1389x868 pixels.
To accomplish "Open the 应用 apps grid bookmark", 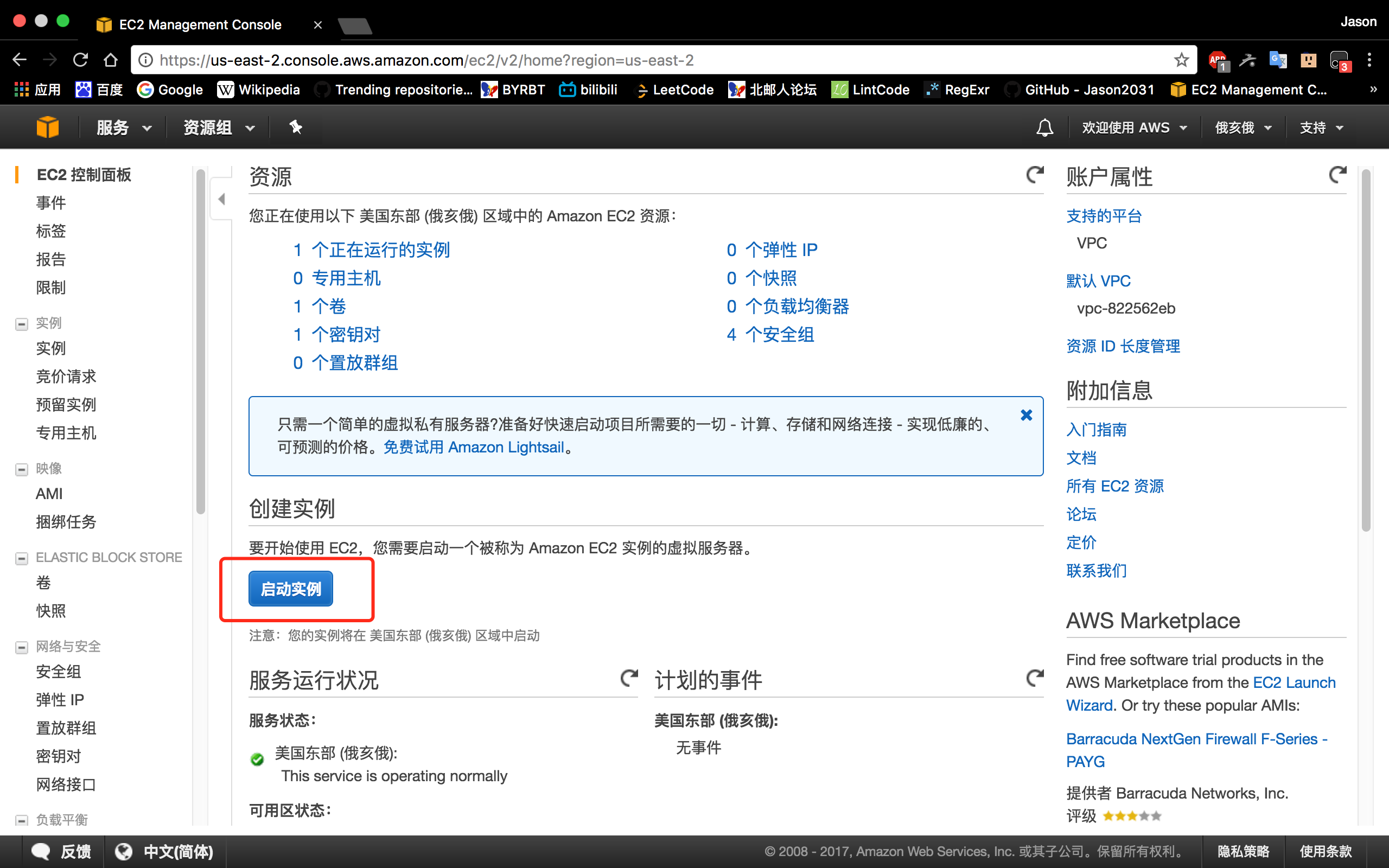I will 38,90.
